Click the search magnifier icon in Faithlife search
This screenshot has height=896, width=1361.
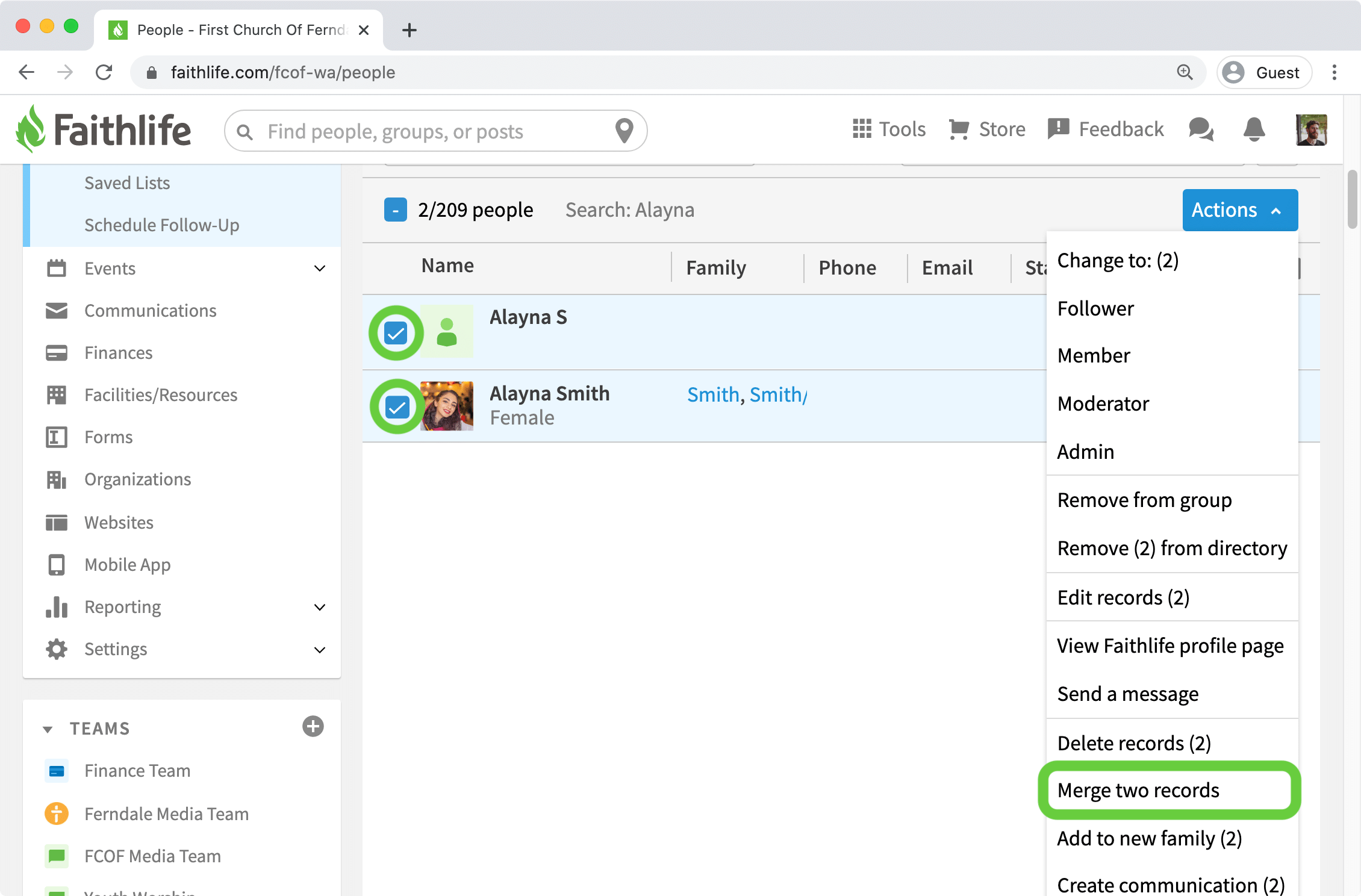pos(244,131)
